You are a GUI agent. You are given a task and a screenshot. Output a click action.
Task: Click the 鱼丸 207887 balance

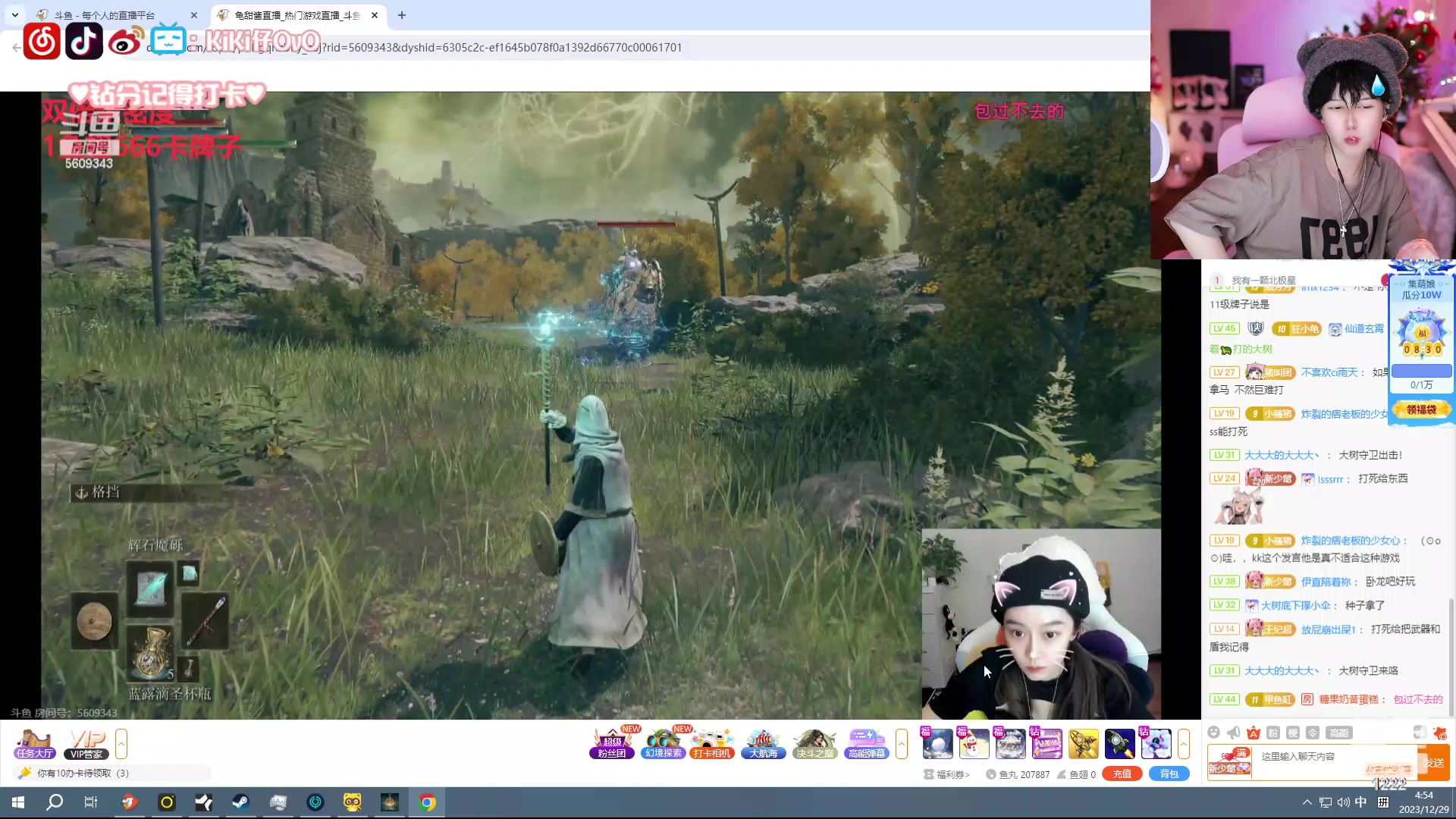pos(1018,774)
